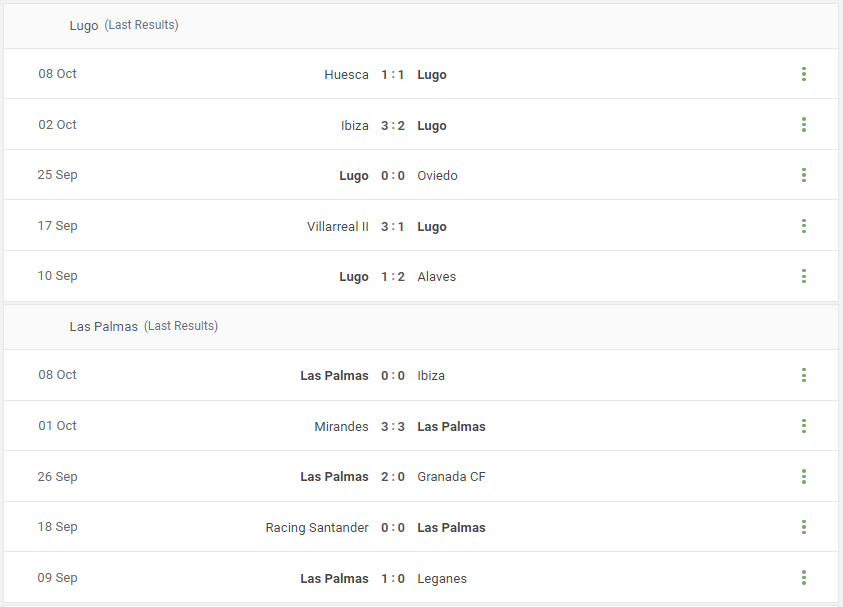Open Villarreal II team link

click(338, 226)
